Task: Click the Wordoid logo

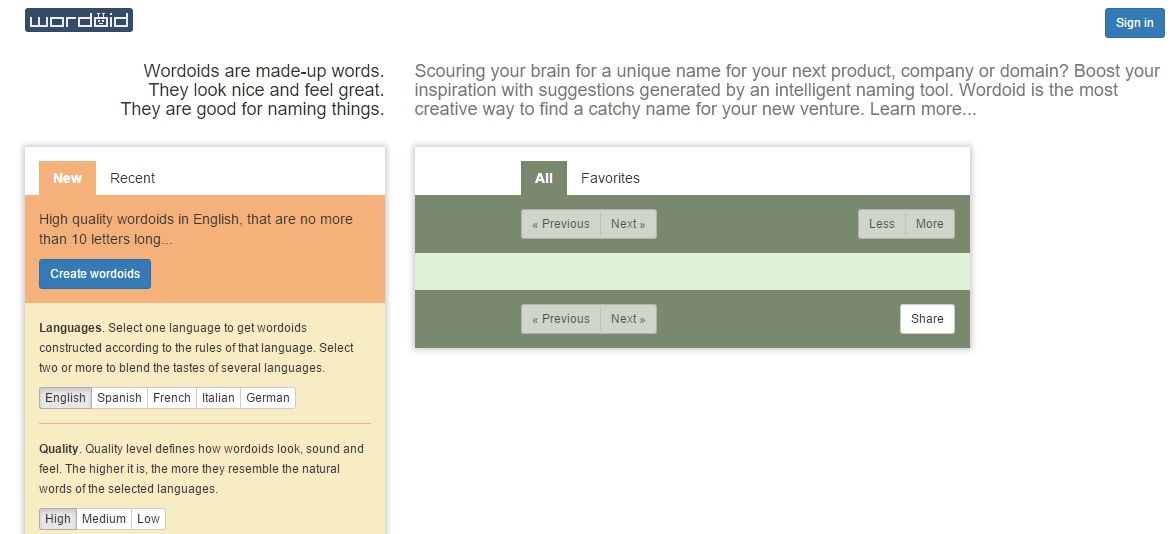Action: pos(79,20)
